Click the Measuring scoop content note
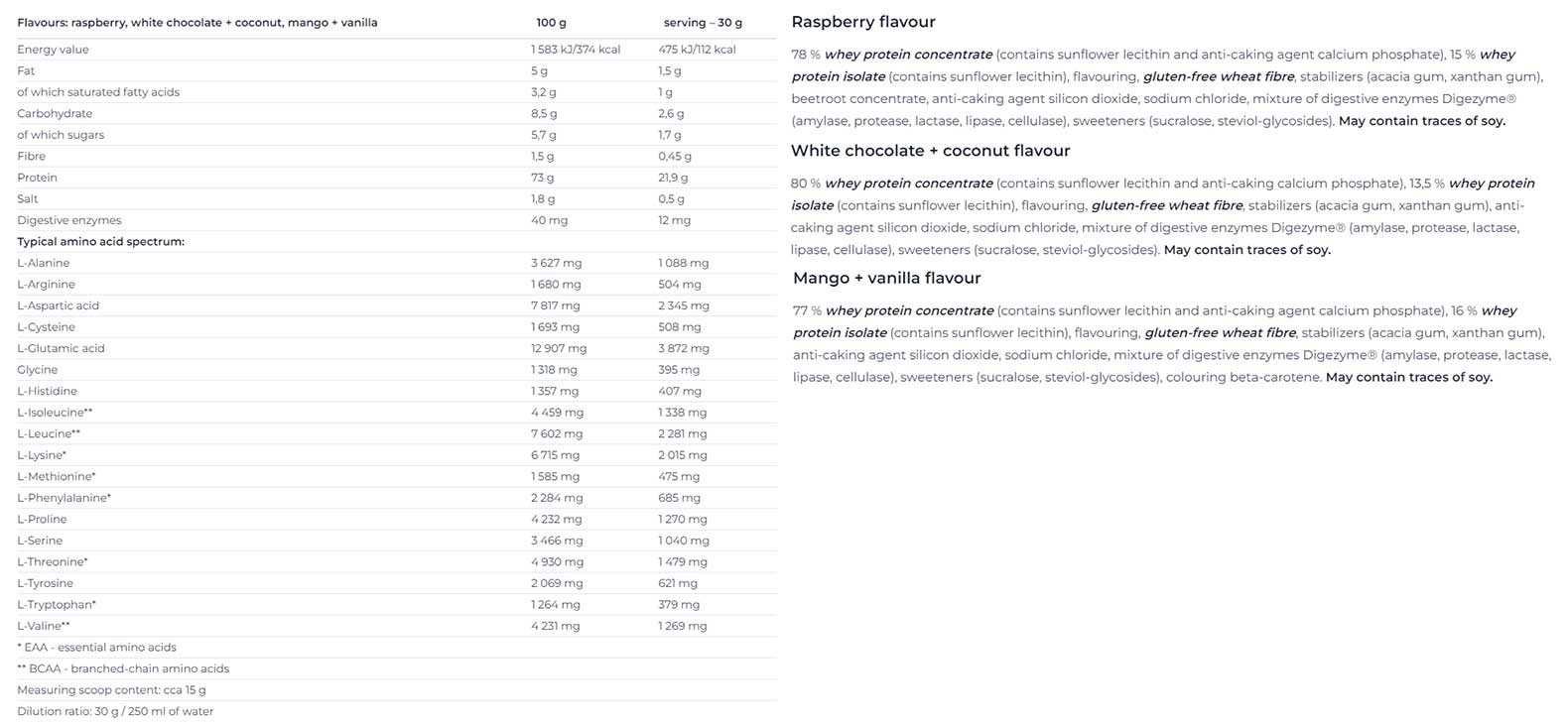The height and width of the screenshot is (728, 1568). (111, 689)
